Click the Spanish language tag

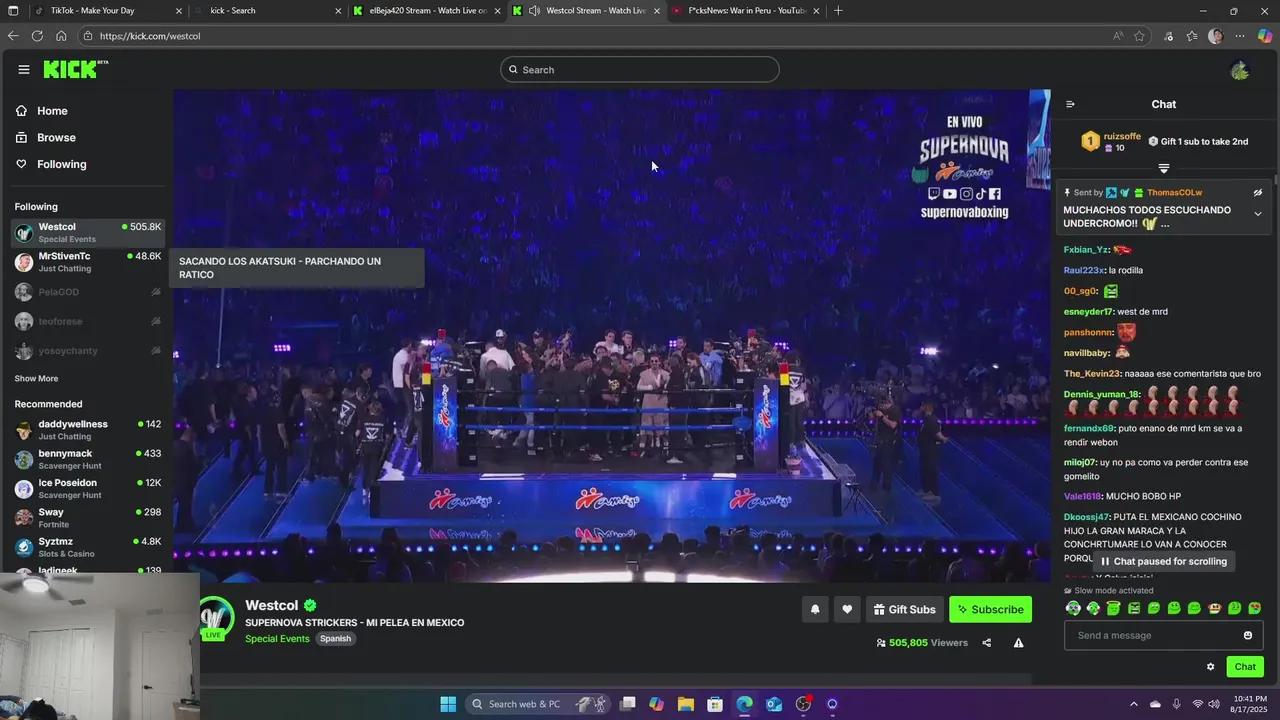(x=335, y=639)
